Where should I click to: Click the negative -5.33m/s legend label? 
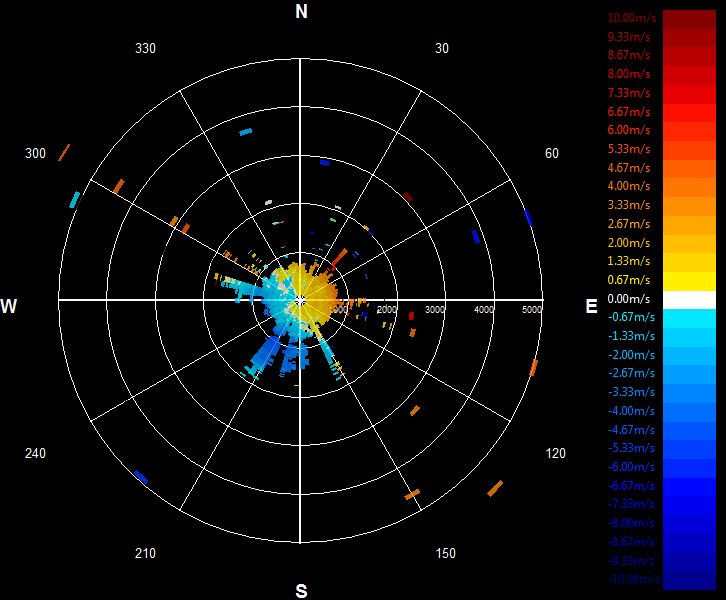[x=631, y=448]
